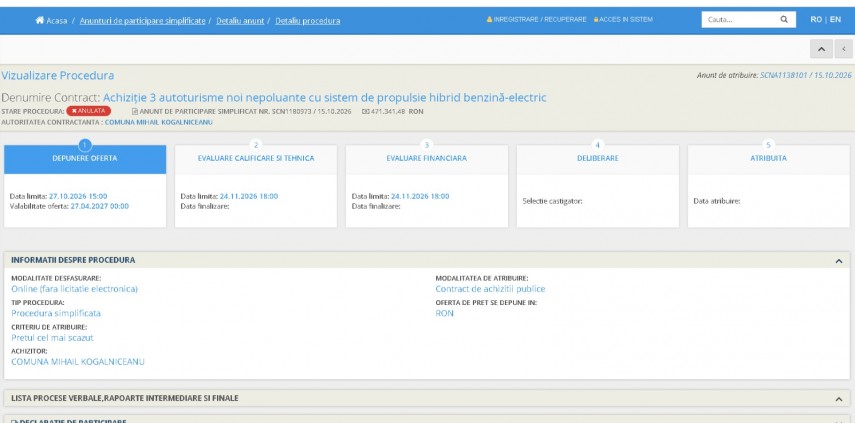The height and width of the screenshot is (423, 855).
Task: Click the money icon before 471.341,48
Action: pos(365,111)
